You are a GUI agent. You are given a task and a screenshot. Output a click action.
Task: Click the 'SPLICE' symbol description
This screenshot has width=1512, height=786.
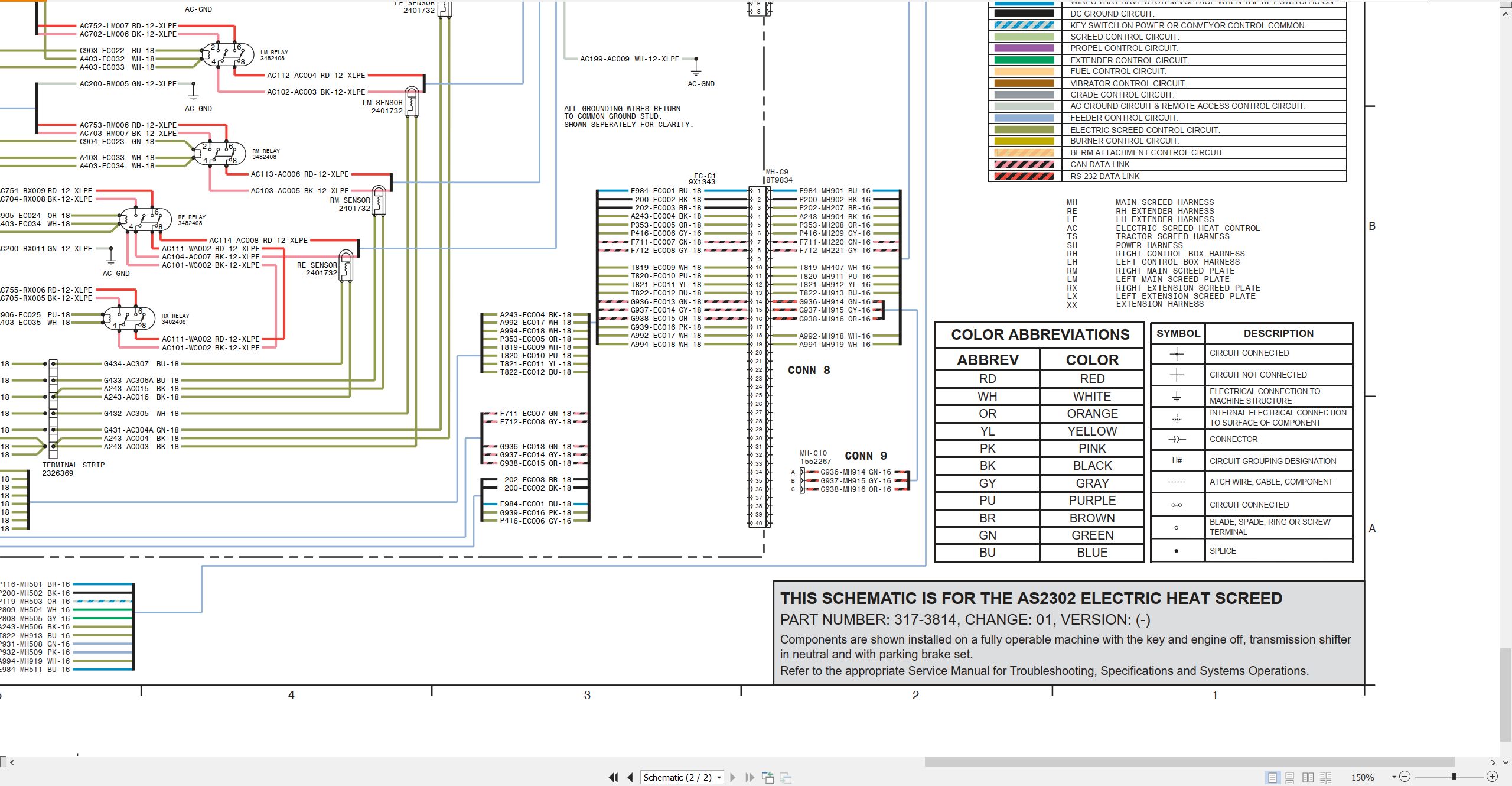(x=1223, y=551)
